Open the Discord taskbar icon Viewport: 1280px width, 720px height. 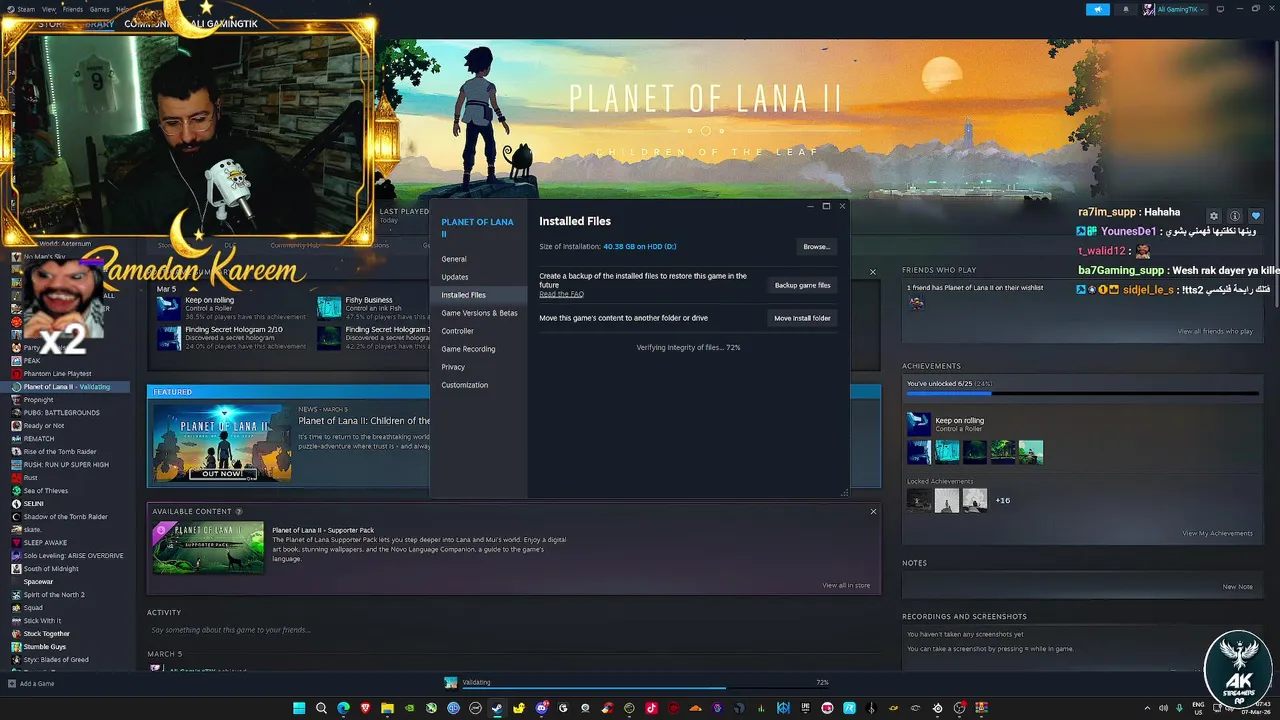click(x=541, y=708)
